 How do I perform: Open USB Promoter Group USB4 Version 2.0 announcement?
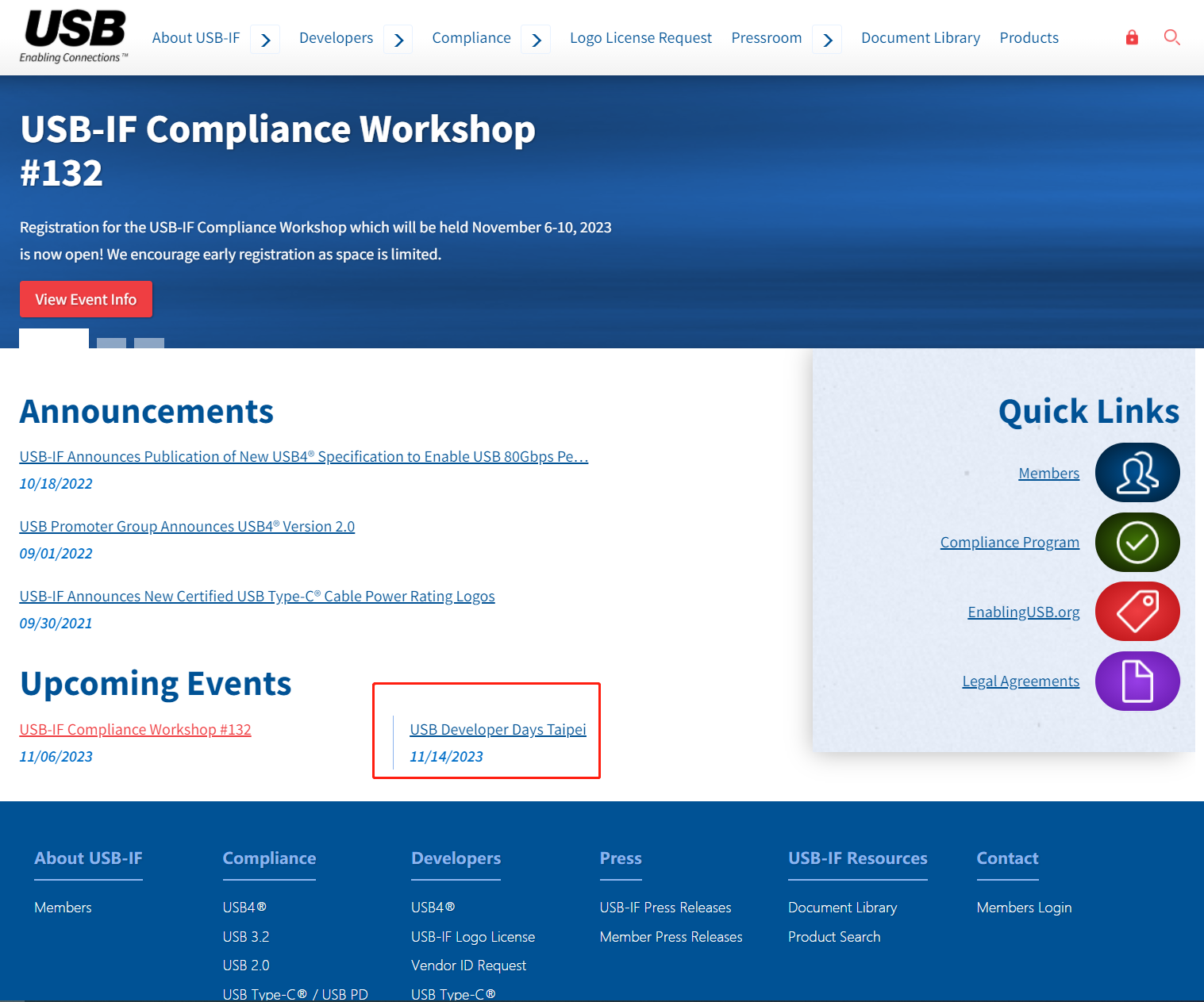tap(187, 527)
